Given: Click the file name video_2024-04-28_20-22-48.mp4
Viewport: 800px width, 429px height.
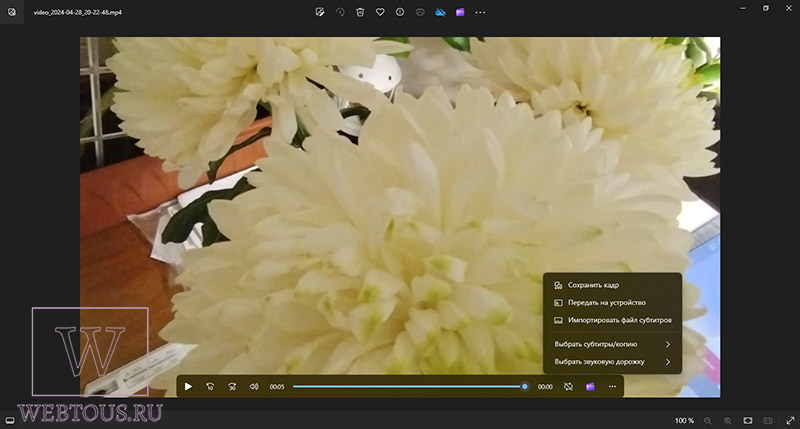Looking at the screenshot, I should (x=78, y=12).
